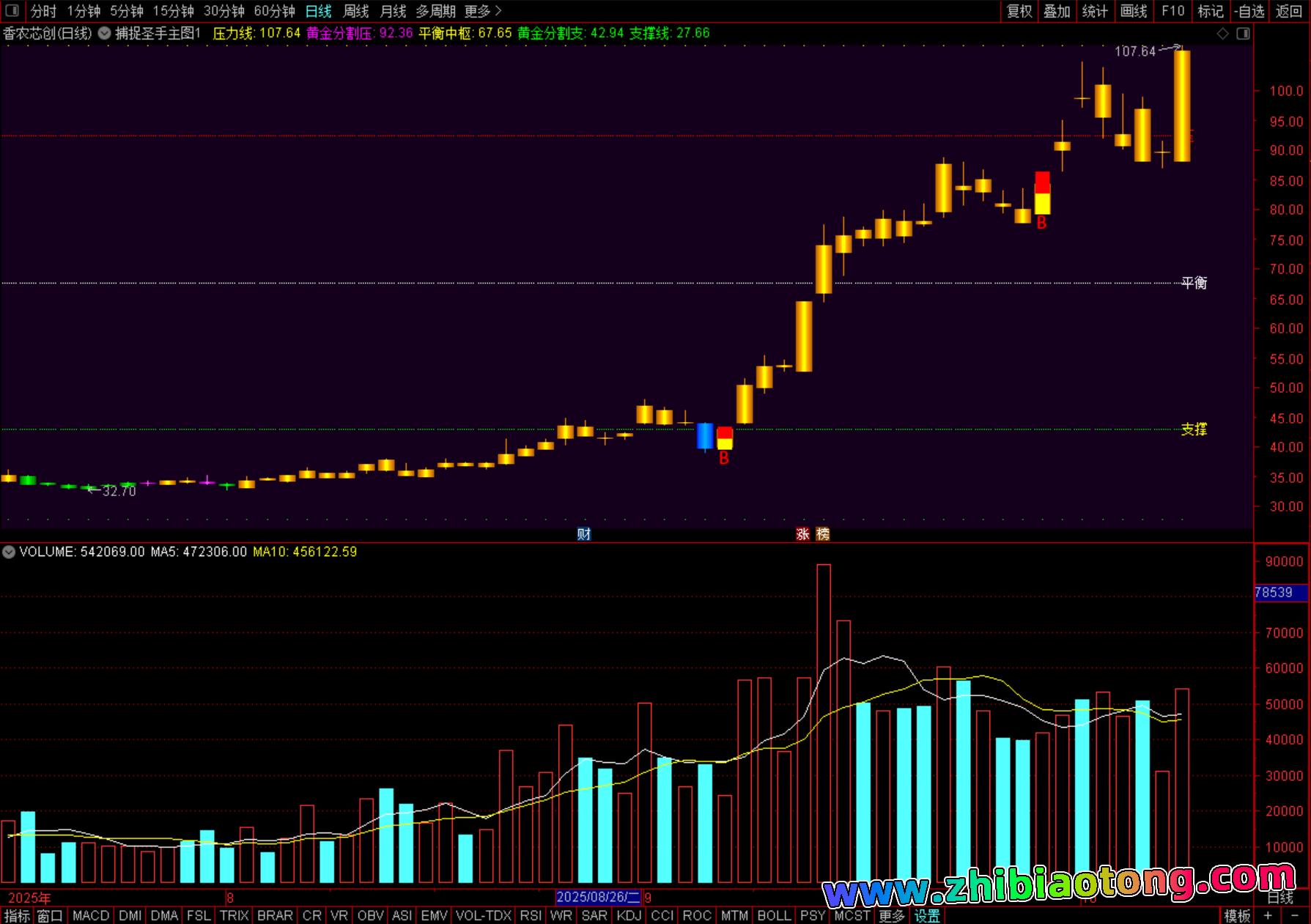The image size is (1311, 924).
Task: Click the 榜 marker icon on the chart
Action: [823, 534]
